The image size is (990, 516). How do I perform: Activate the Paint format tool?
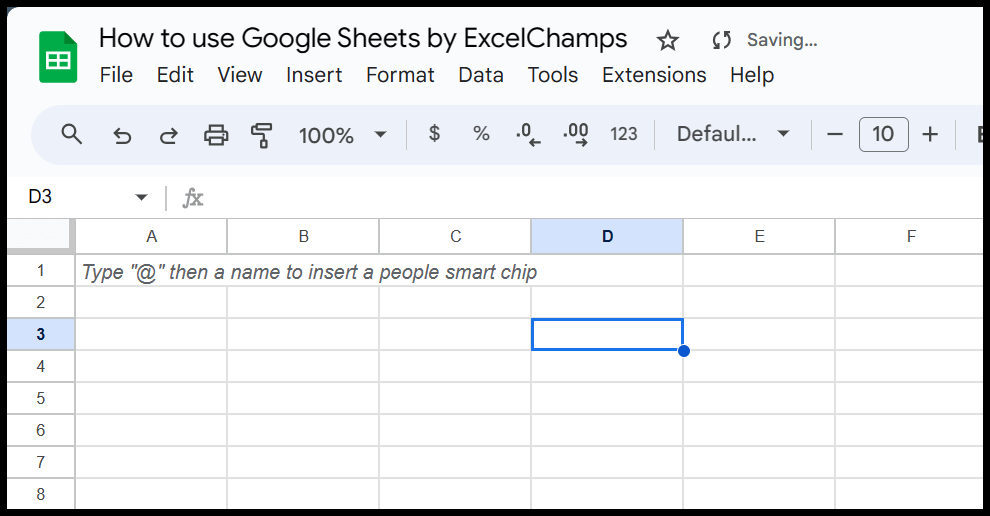coord(262,135)
